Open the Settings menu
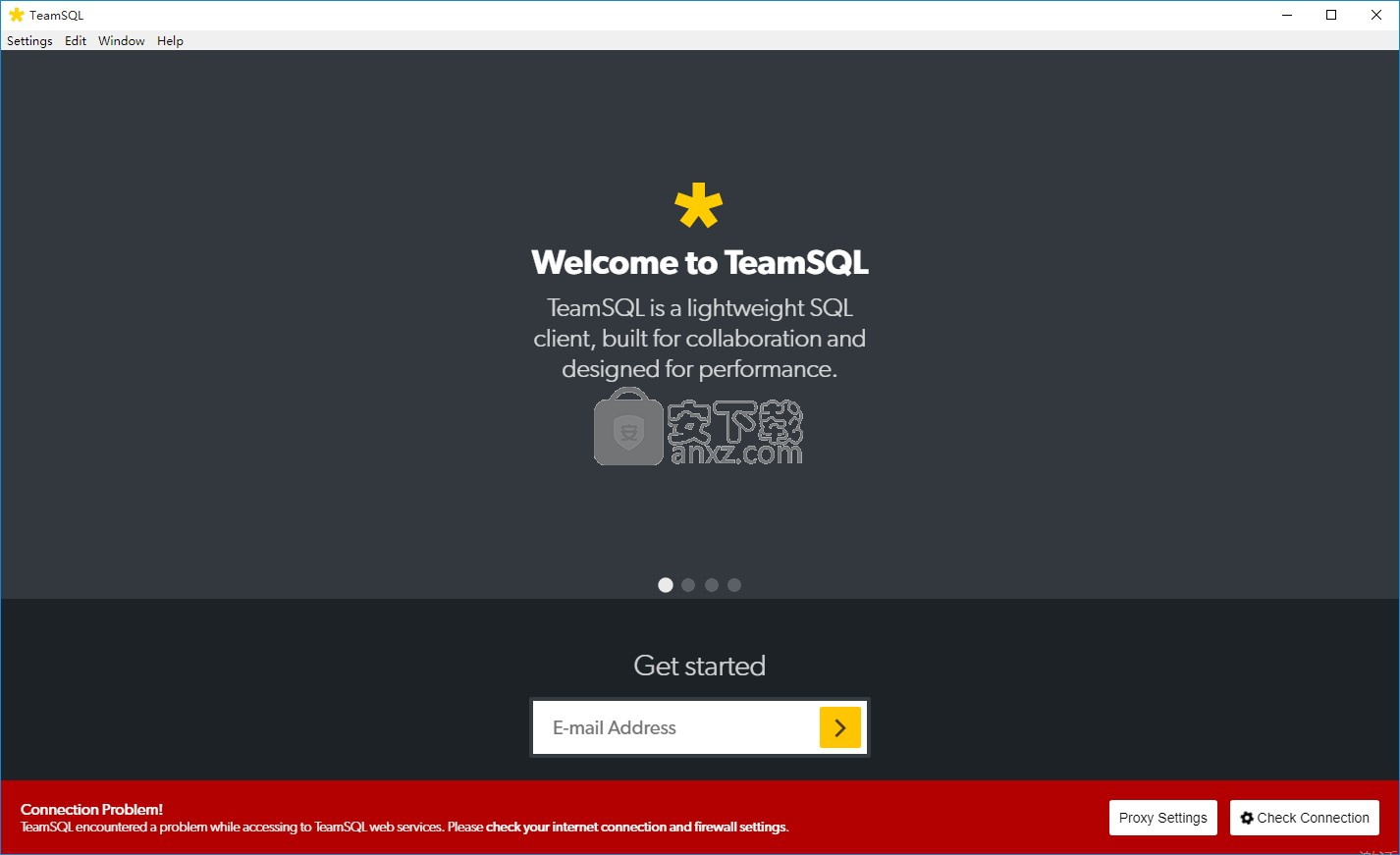 (29, 40)
